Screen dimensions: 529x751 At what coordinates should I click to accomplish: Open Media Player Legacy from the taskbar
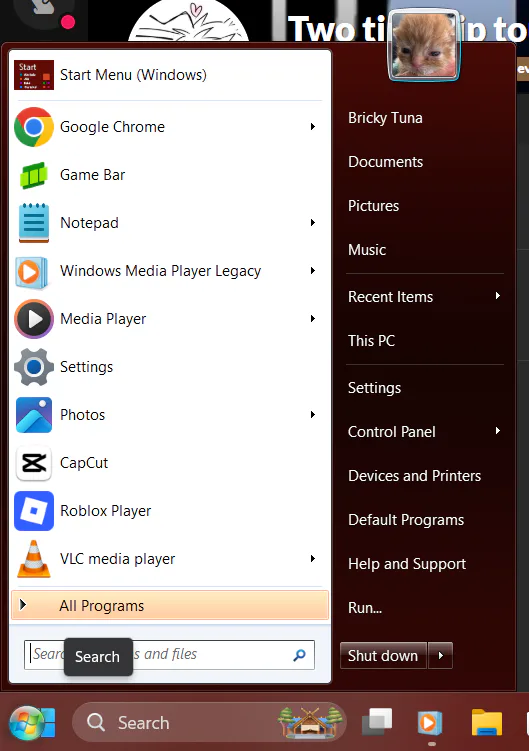tap(429, 723)
